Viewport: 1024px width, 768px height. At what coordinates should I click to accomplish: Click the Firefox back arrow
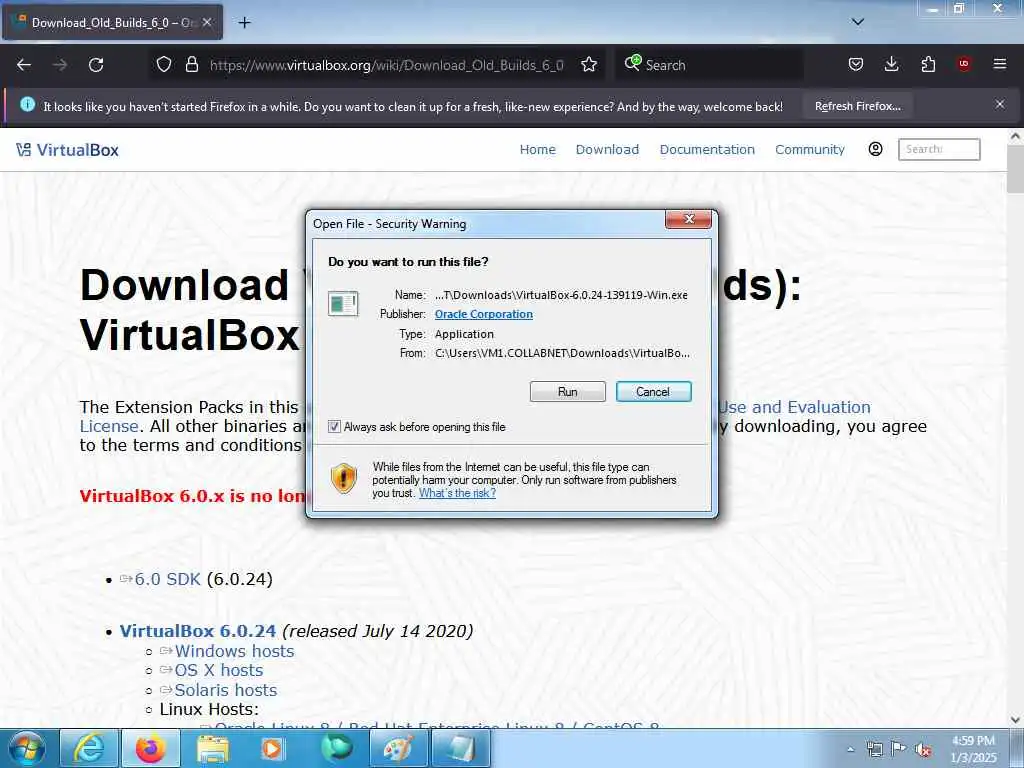pos(24,65)
